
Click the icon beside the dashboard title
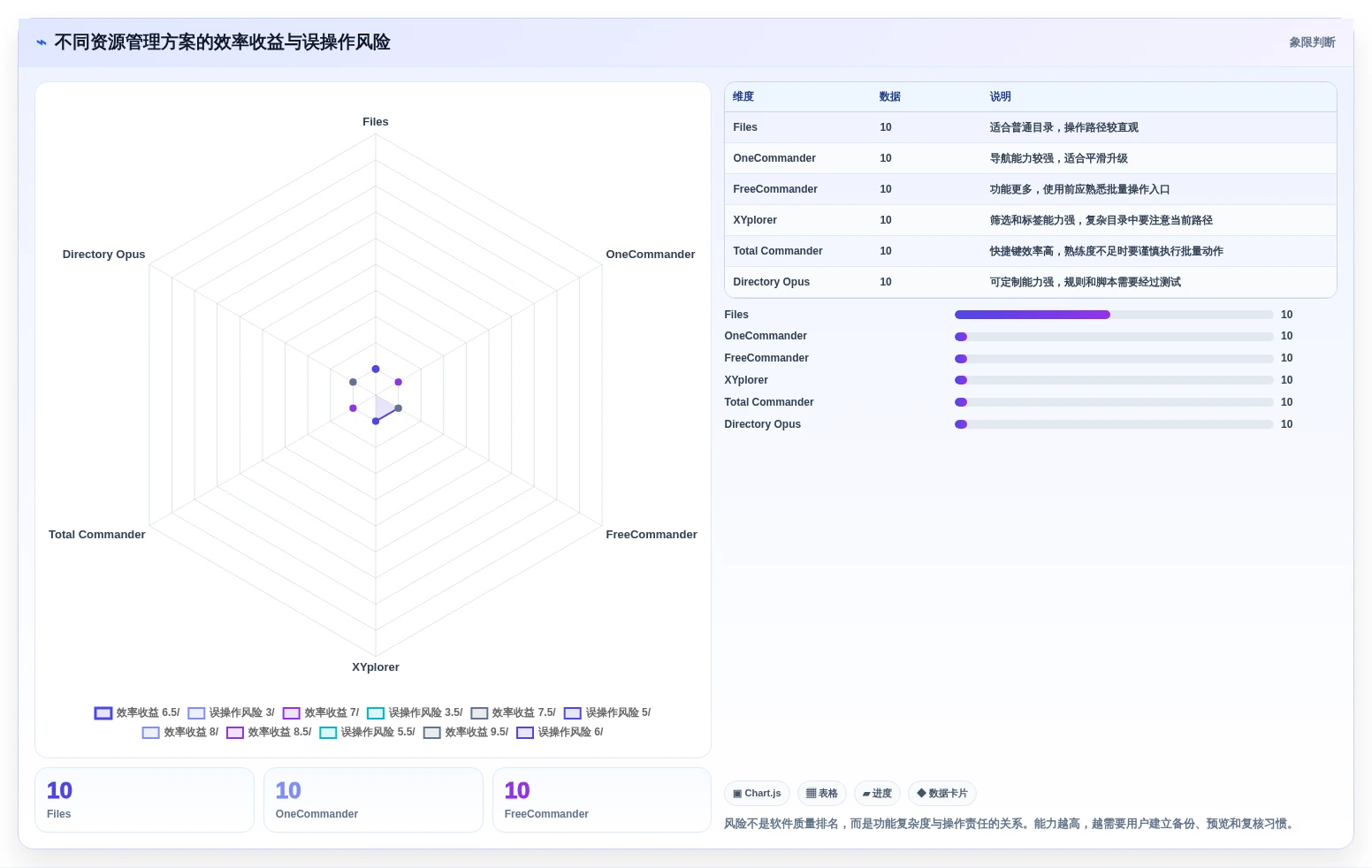point(42,42)
